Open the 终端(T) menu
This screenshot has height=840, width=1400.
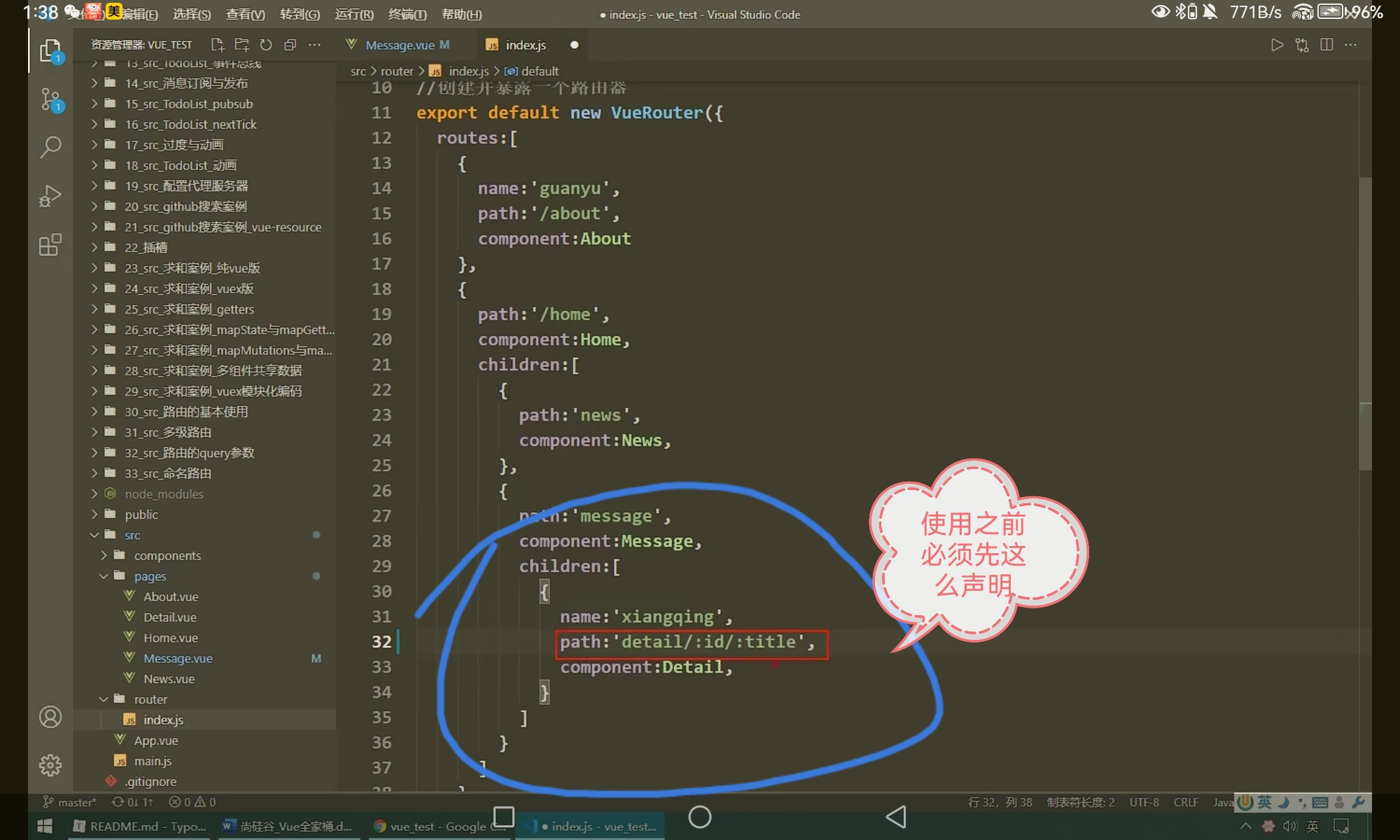(407, 14)
